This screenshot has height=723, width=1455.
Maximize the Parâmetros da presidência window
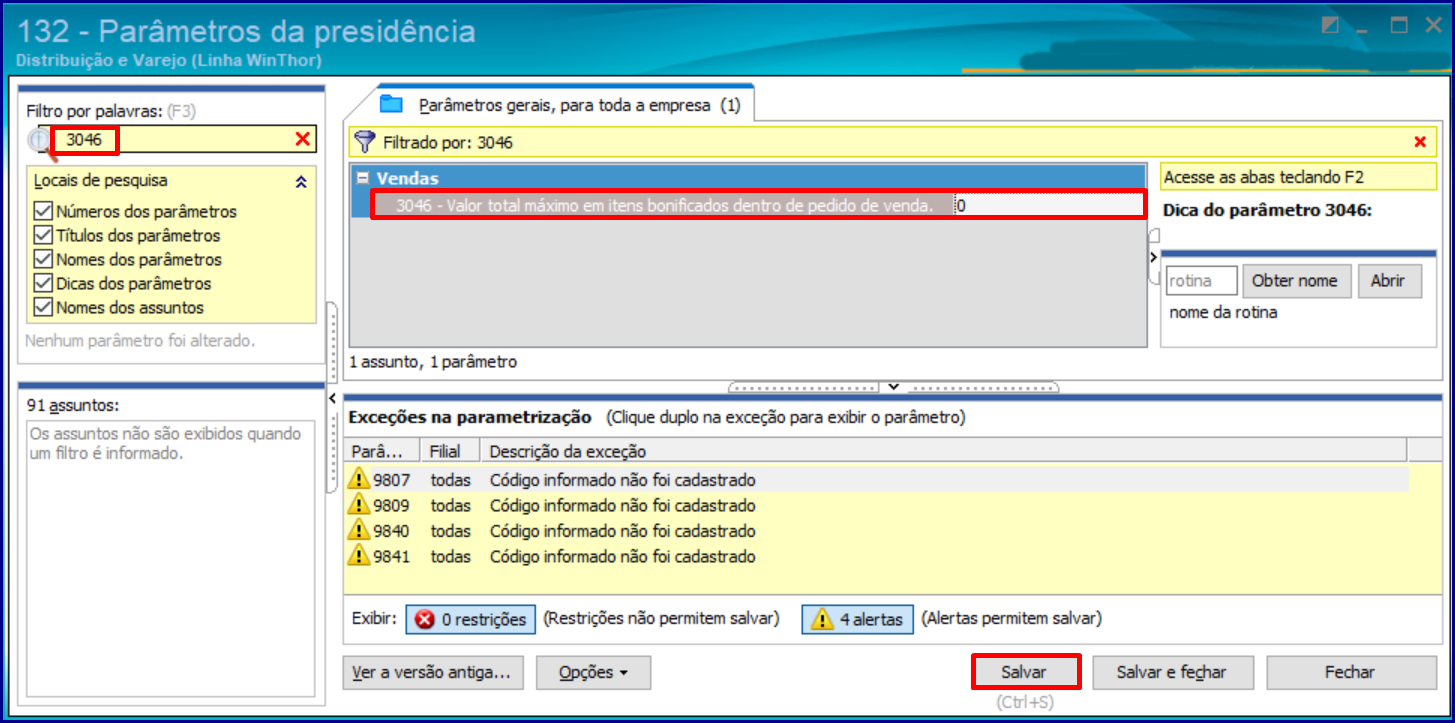(x=1399, y=26)
